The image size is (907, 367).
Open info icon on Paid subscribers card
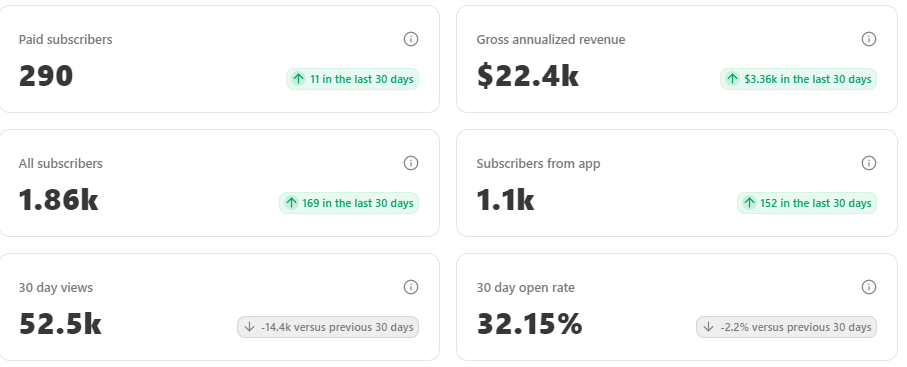(411, 39)
